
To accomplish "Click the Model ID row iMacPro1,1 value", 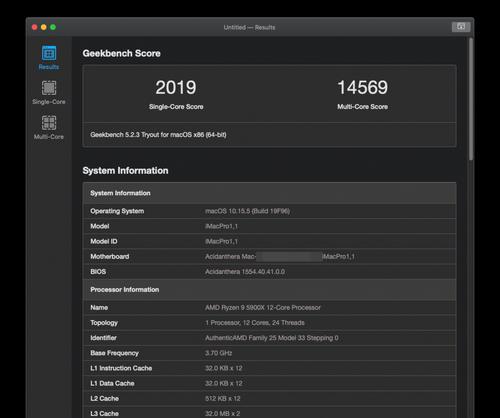I will [221, 241].
